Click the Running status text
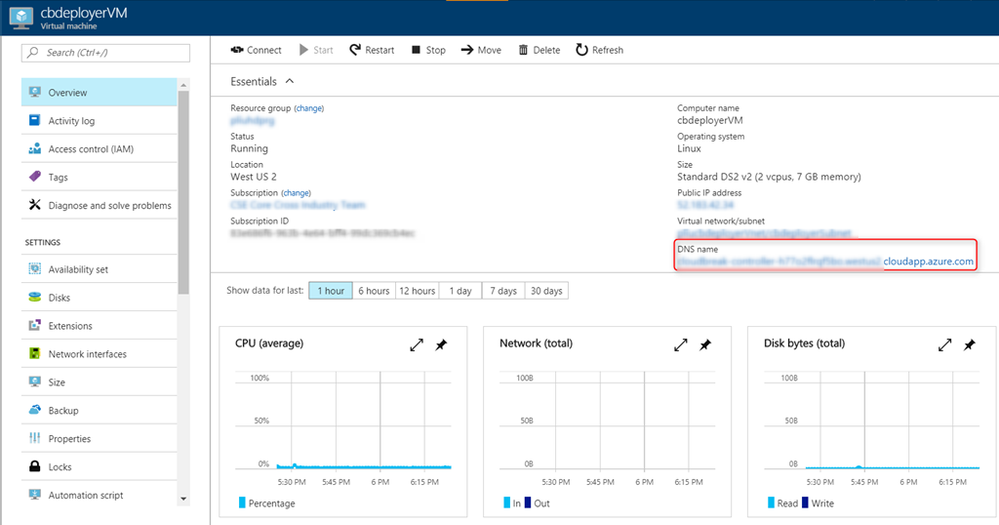Image resolution: width=999 pixels, height=525 pixels. (249, 148)
